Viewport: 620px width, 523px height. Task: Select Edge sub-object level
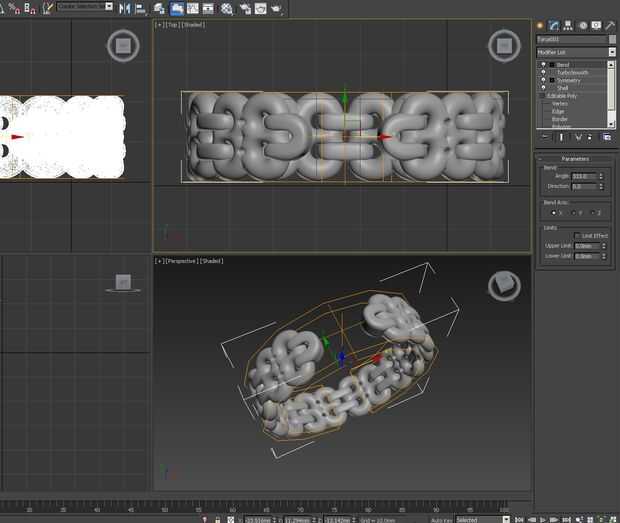pyautogui.click(x=558, y=111)
